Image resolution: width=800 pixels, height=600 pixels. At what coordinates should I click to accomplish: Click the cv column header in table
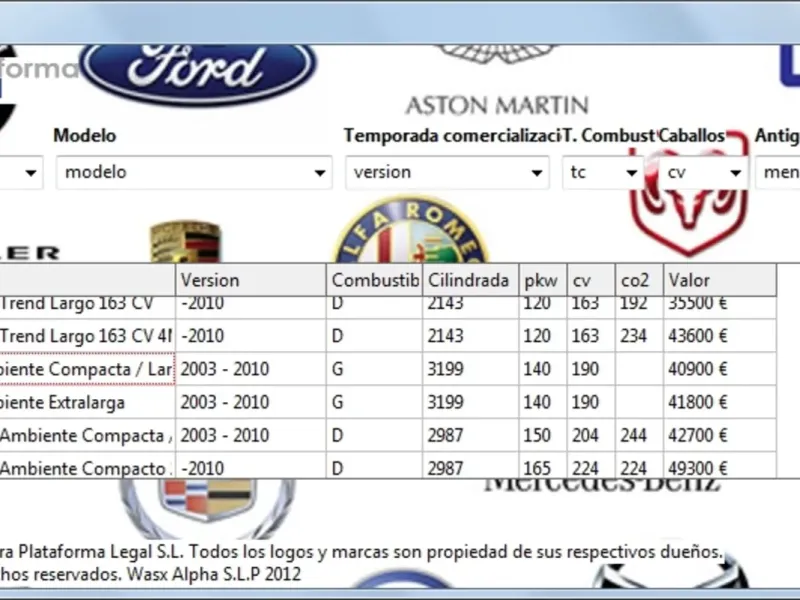pos(591,280)
